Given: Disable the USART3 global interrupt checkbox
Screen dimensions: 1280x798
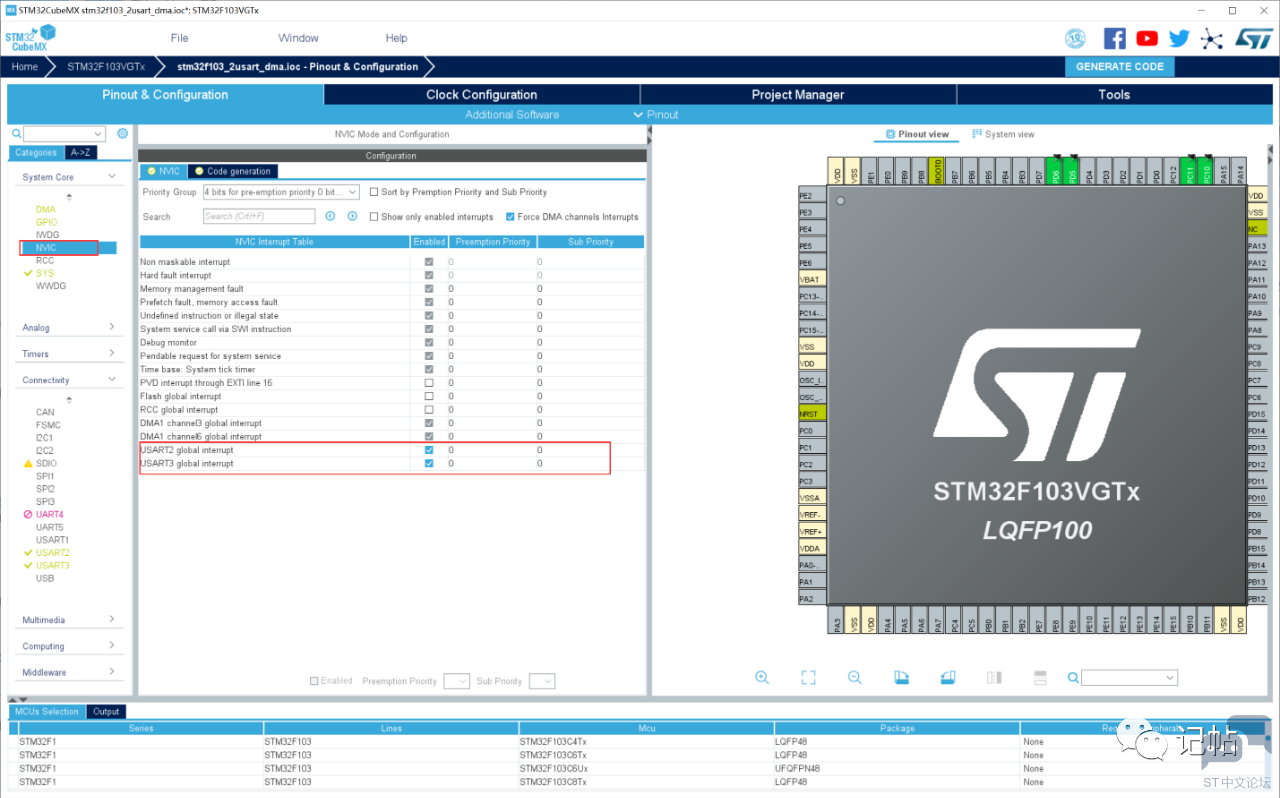Looking at the screenshot, I should click(429, 464).
